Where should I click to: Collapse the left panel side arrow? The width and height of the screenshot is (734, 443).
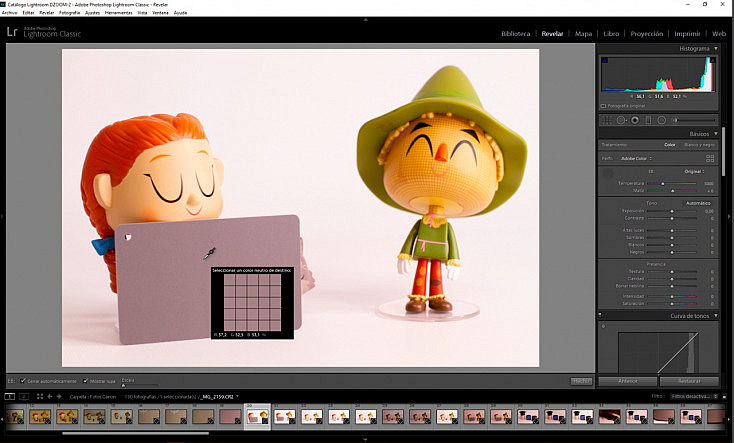2,216
